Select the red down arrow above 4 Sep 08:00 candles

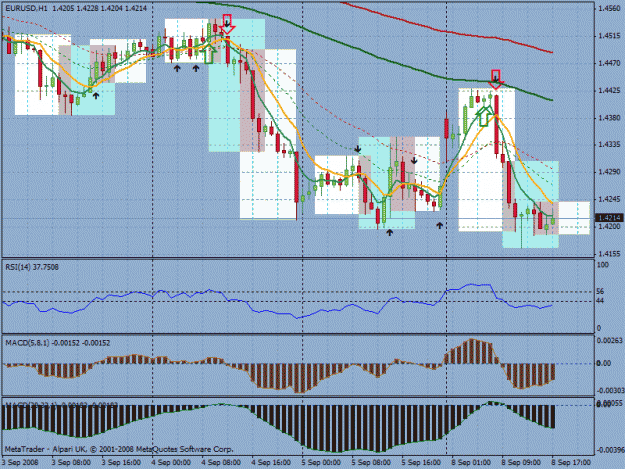click(x=227, y=24)
